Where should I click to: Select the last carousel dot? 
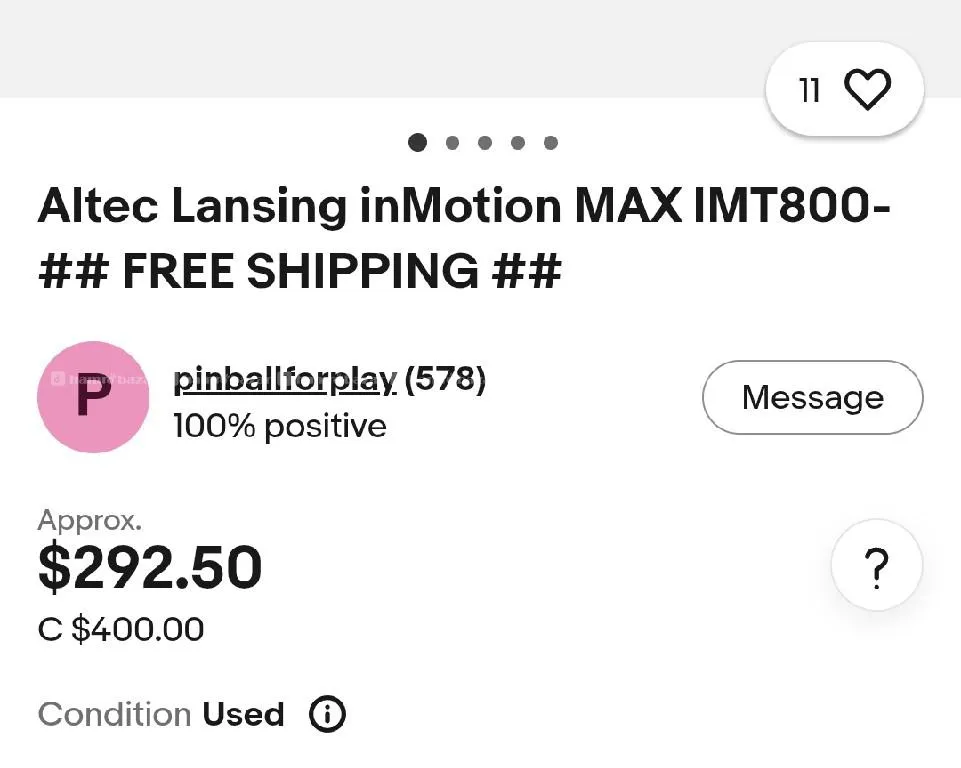[x=551, y=143]
